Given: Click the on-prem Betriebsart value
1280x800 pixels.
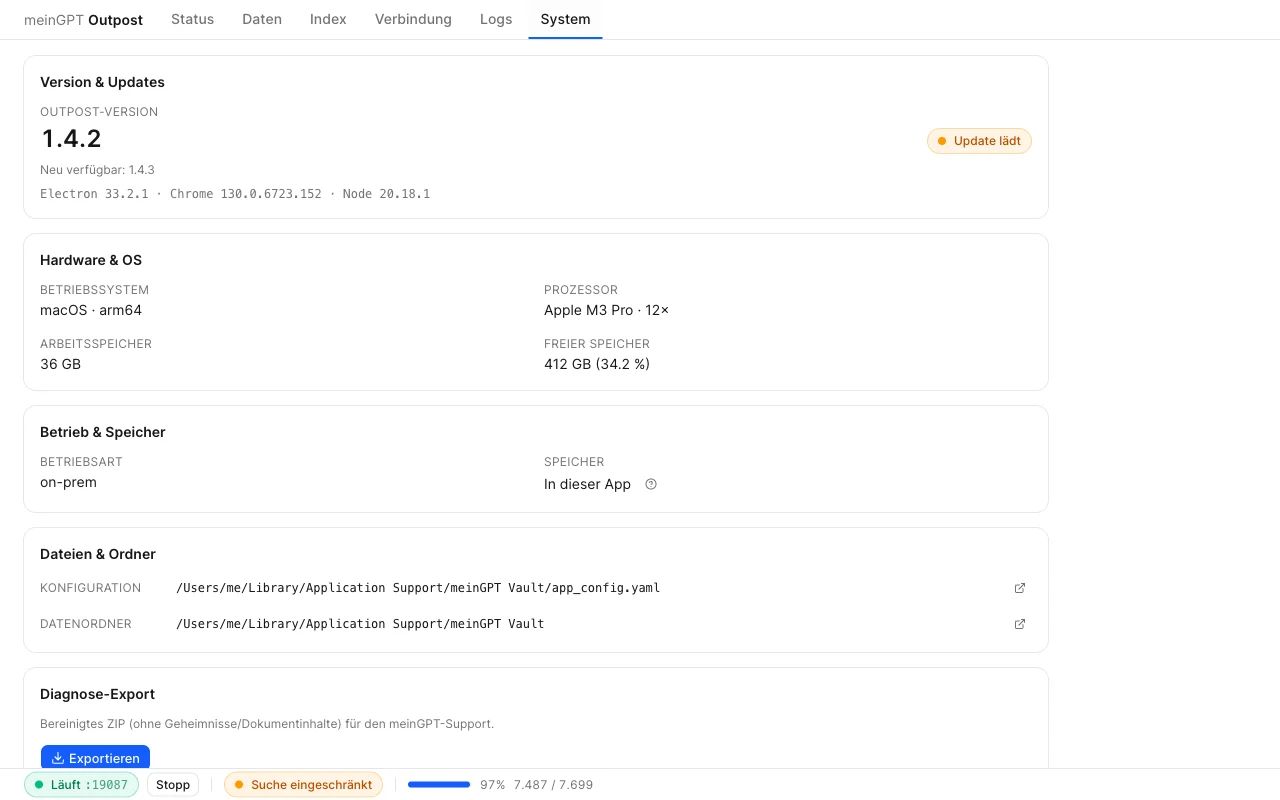Looking at the screenshot, I should pyautogui.click(x=68, y=482).
